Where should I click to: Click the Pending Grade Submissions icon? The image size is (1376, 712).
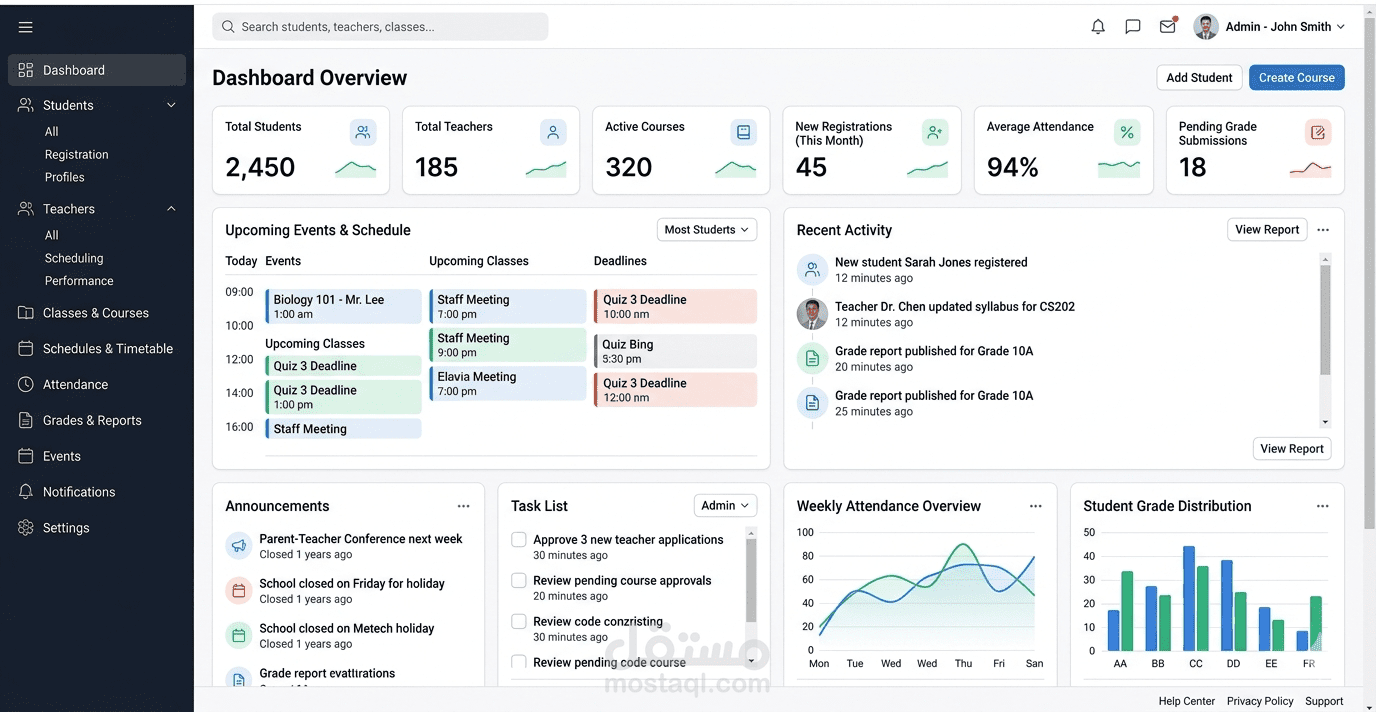click(x=1318, y=132)
